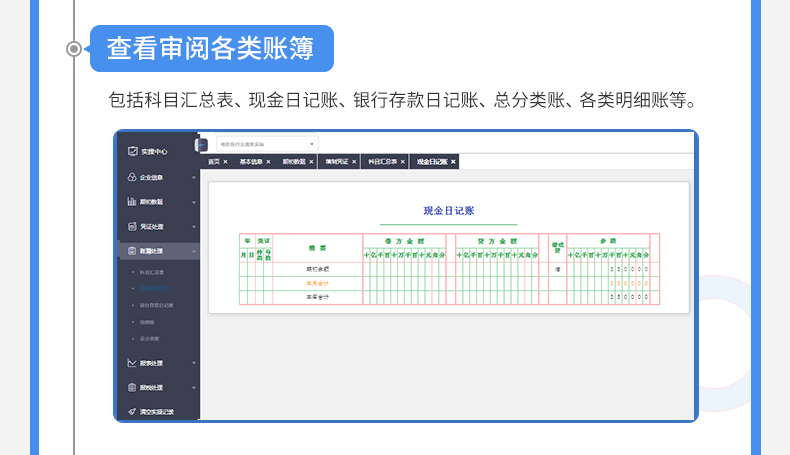Expand the 期初数据 sidebar chevron
Image resolution: width=790 pixels, height=455 pixels.
point(194,202)
